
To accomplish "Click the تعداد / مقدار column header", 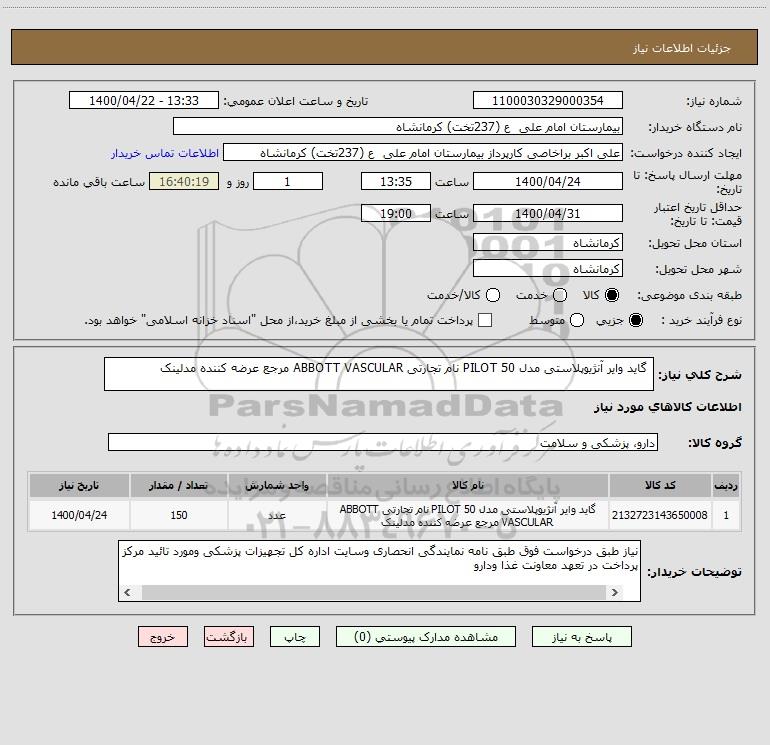I will (x=179, y=486).
